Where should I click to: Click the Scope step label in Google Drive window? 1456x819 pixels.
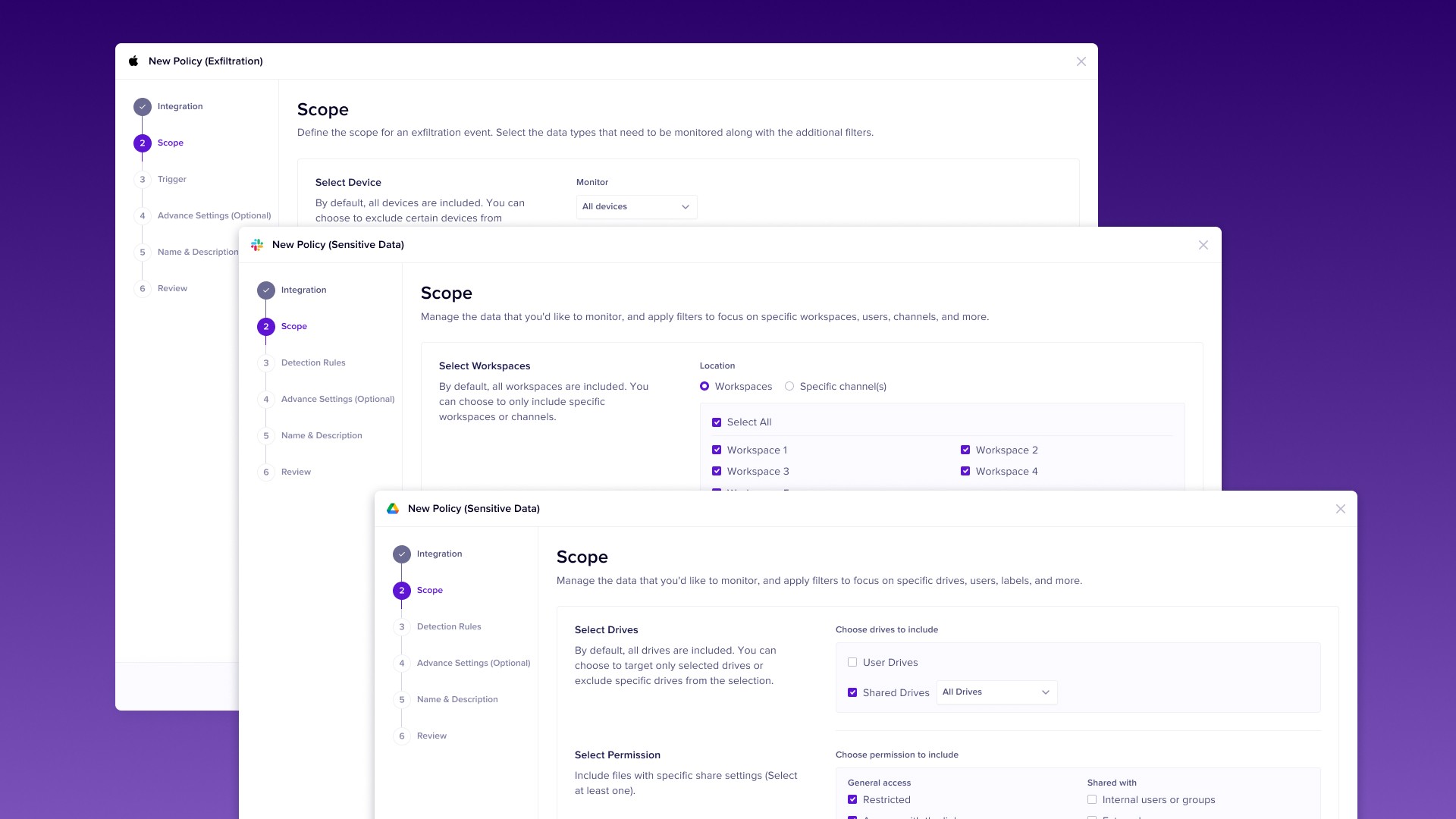click(x=430, y=591)
